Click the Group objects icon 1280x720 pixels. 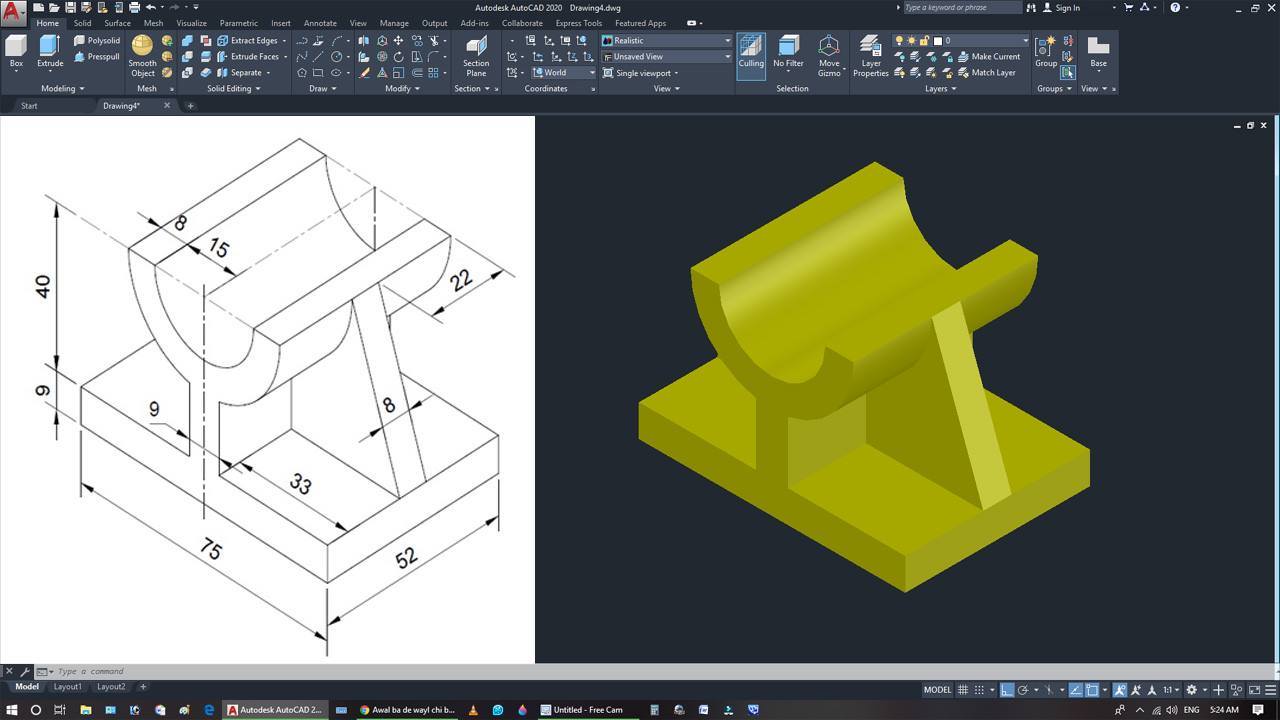[x=1046, y=52]
